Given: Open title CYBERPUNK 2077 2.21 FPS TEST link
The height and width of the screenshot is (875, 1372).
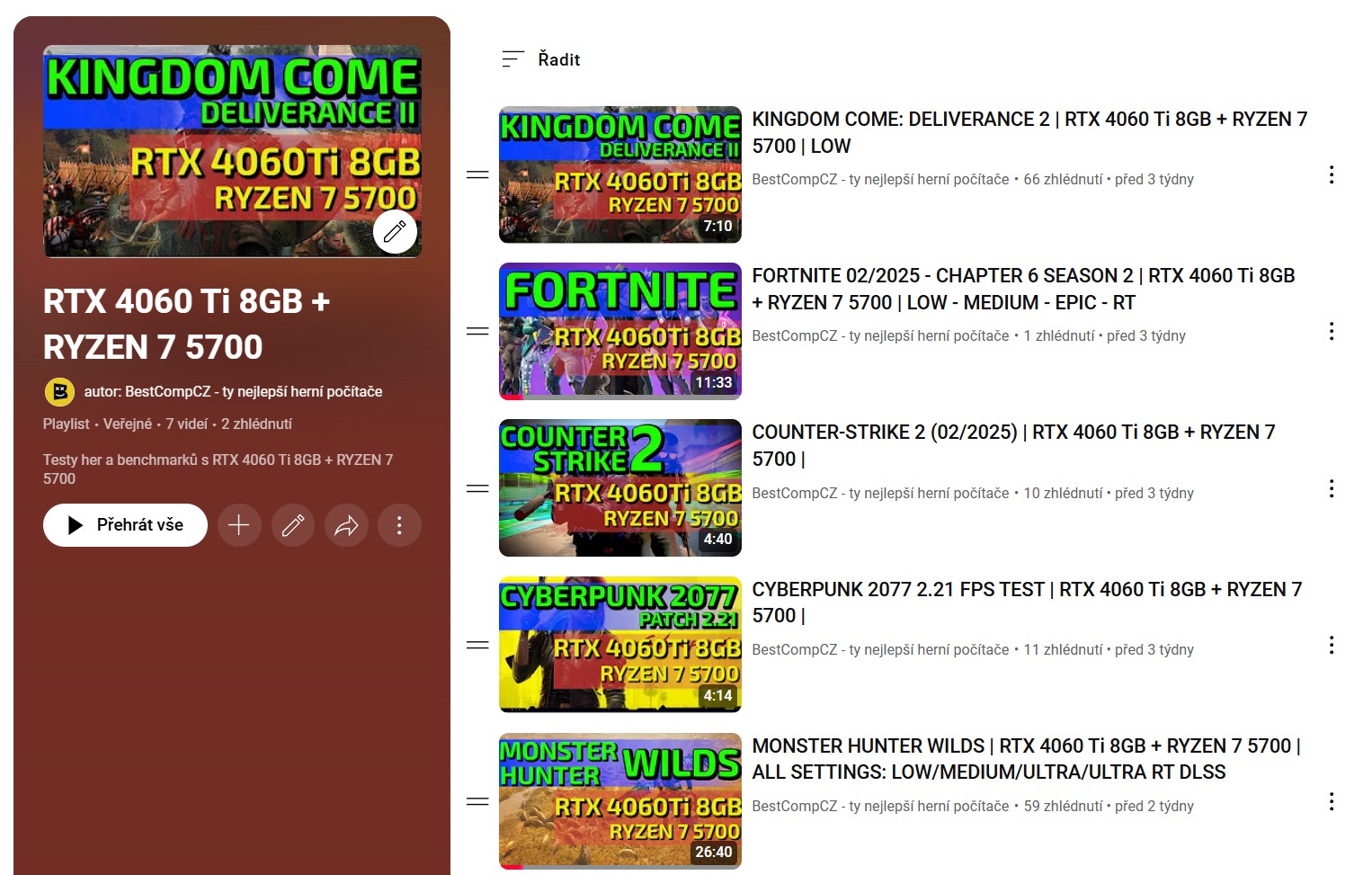Looking at the screenshot, I should click(x=1027, y=603).
